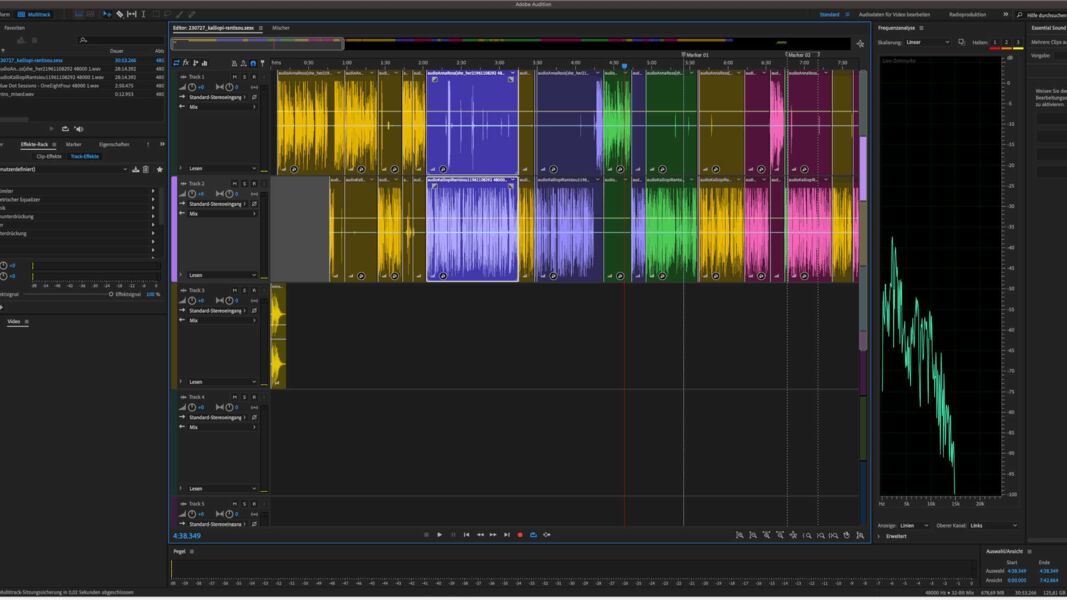The height and width of the screenshot is (600, 1067).
Task: Click Track 1 volume knob
Action: tap(192, 87)
